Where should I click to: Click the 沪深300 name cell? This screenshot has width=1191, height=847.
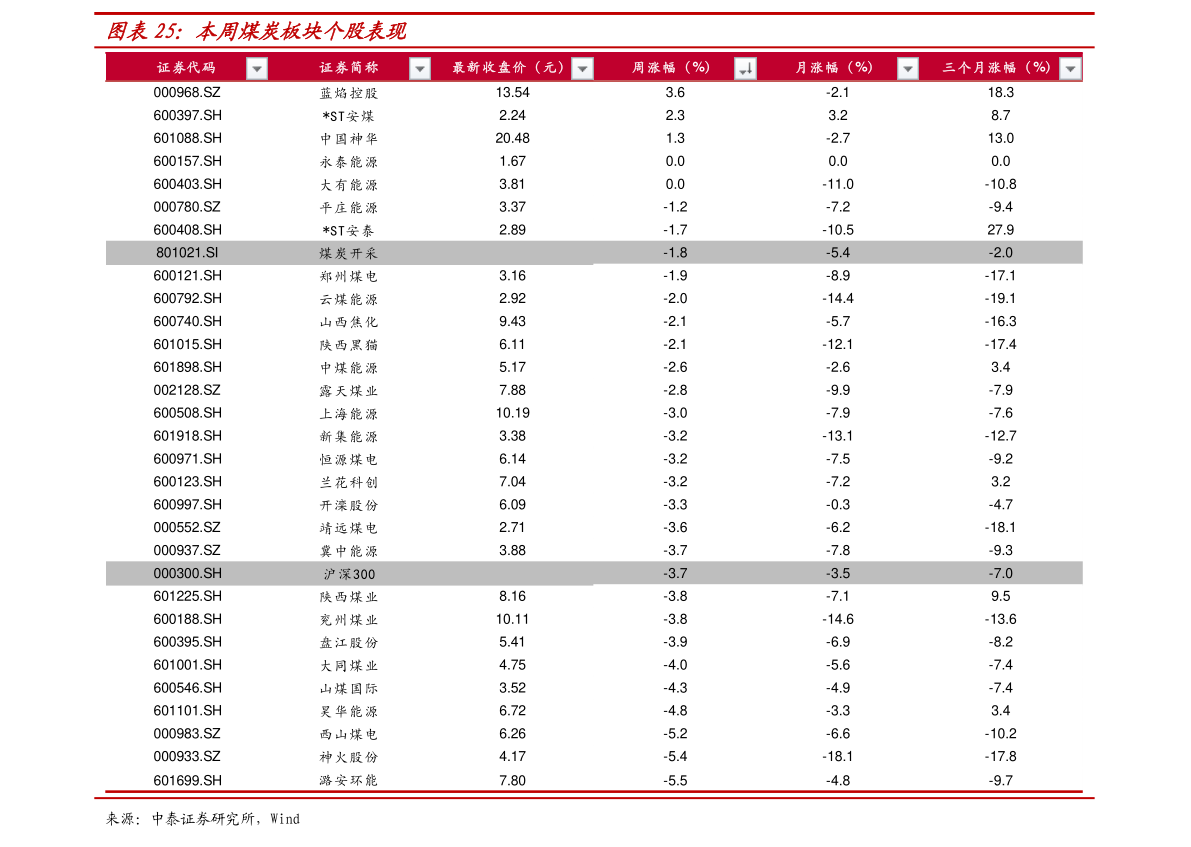click(349, 574)
